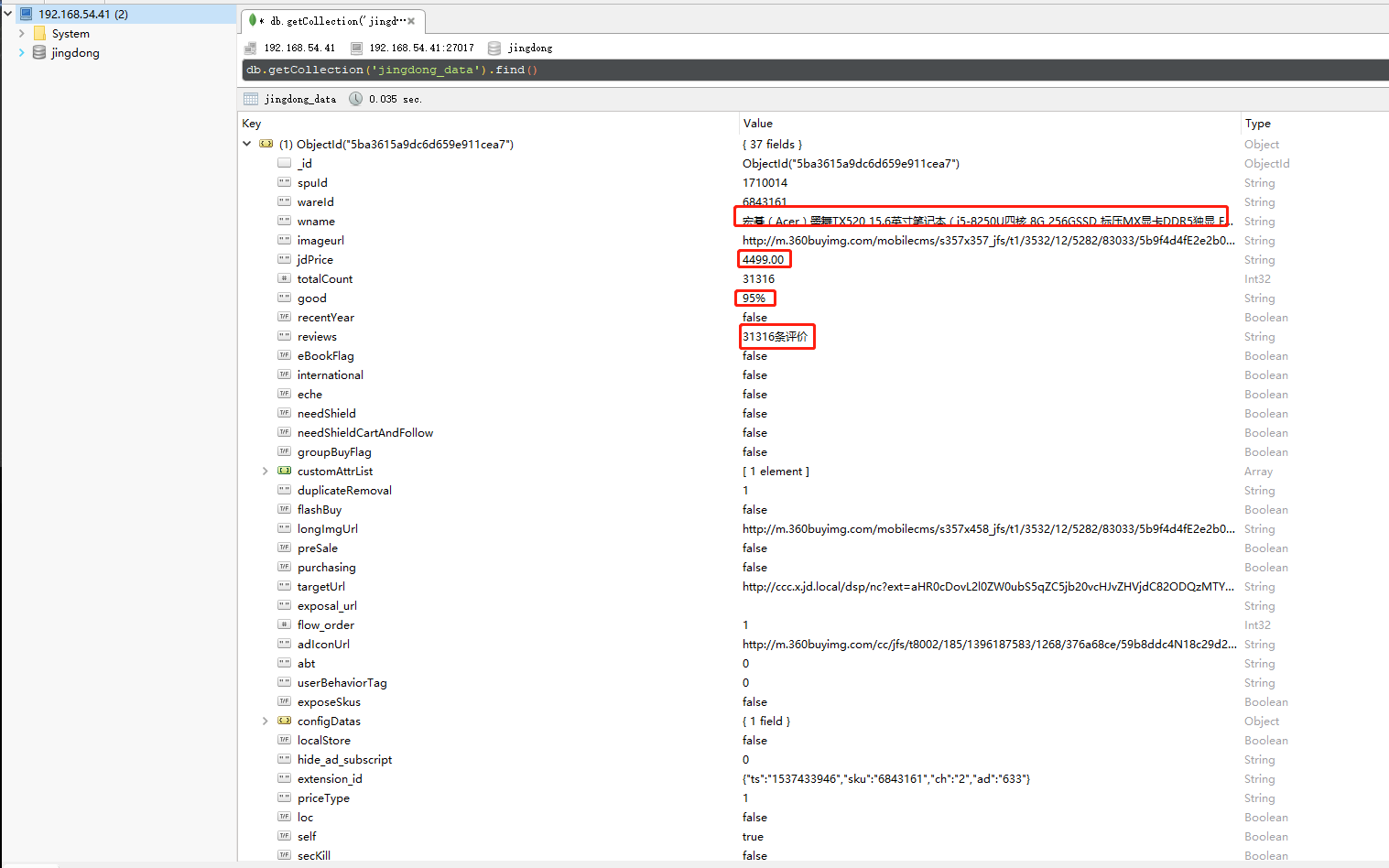Click the jingdong database icon in sidebar

(x=39, y=52)
